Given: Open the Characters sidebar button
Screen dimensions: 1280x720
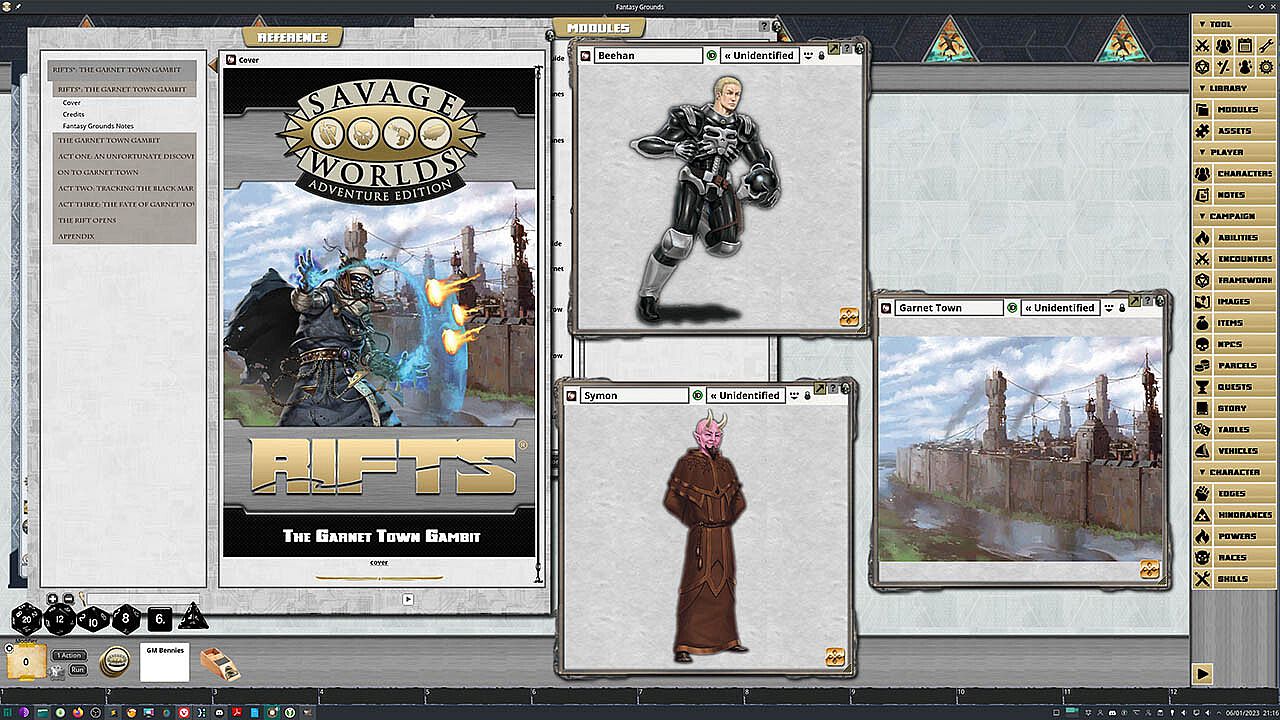Looking at the screenshot, I should (x=1234, y=173).
